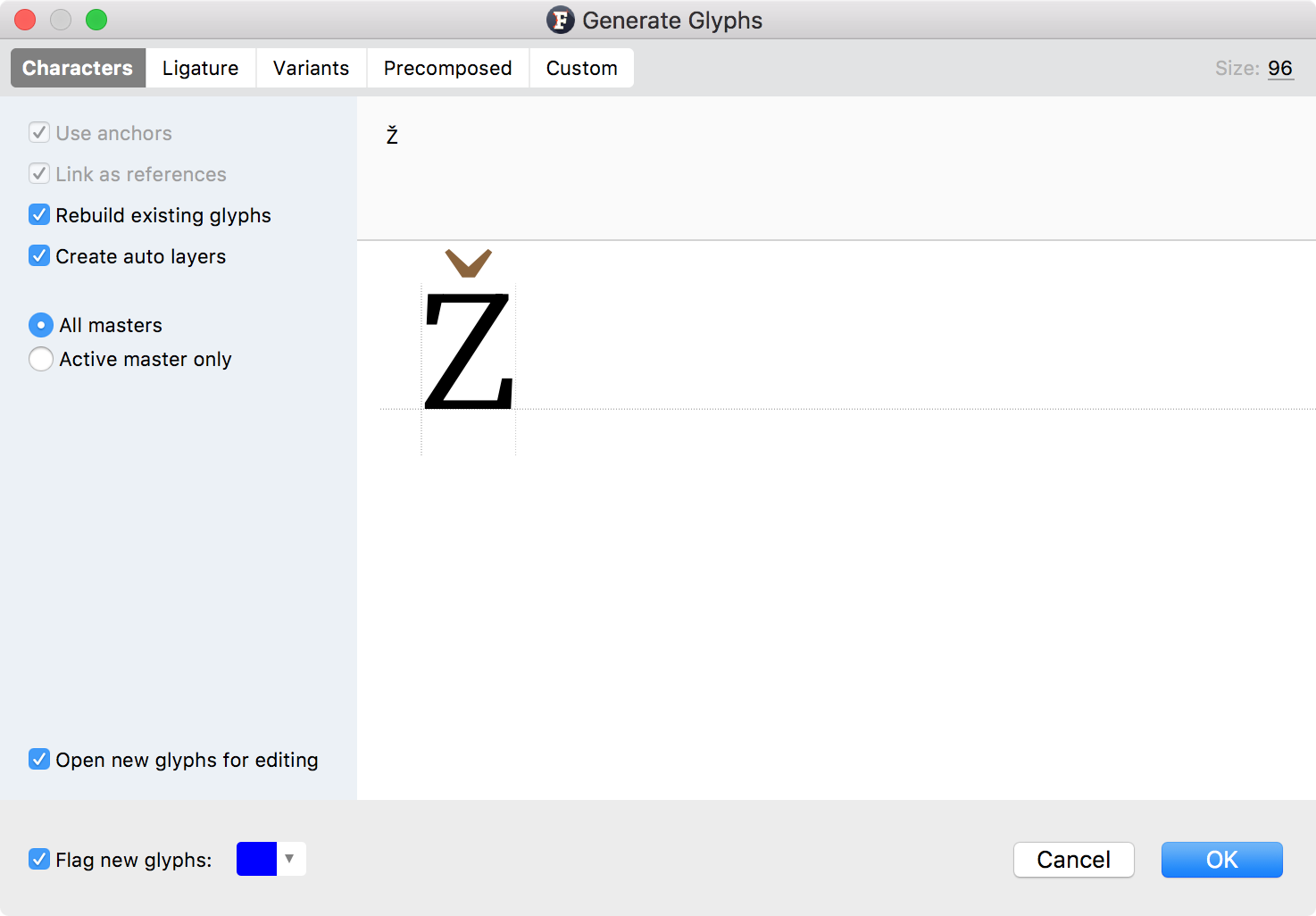The width and height of the screenshot is (1316, 916).
Task: Click the blue flag color swatch
Action: point(257,859)
